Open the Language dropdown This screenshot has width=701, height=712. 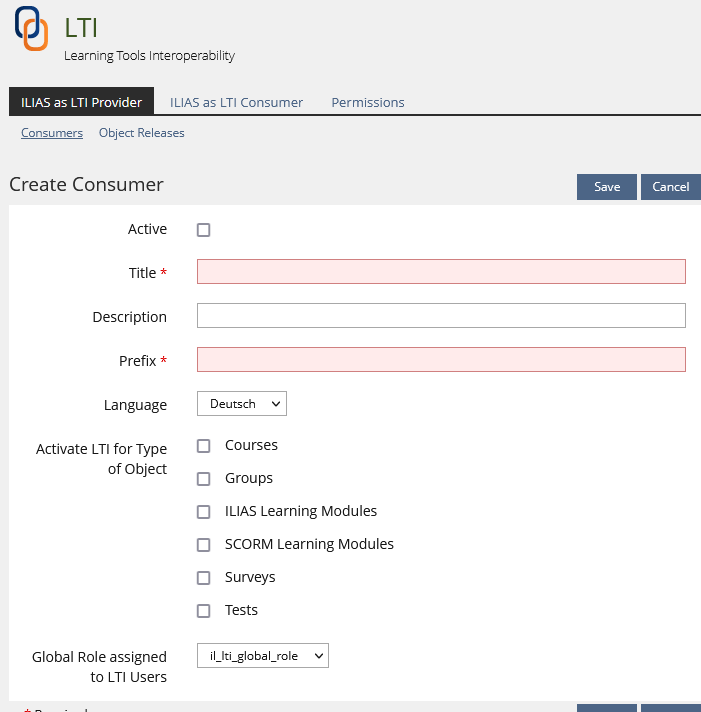(x=242, y=404)
